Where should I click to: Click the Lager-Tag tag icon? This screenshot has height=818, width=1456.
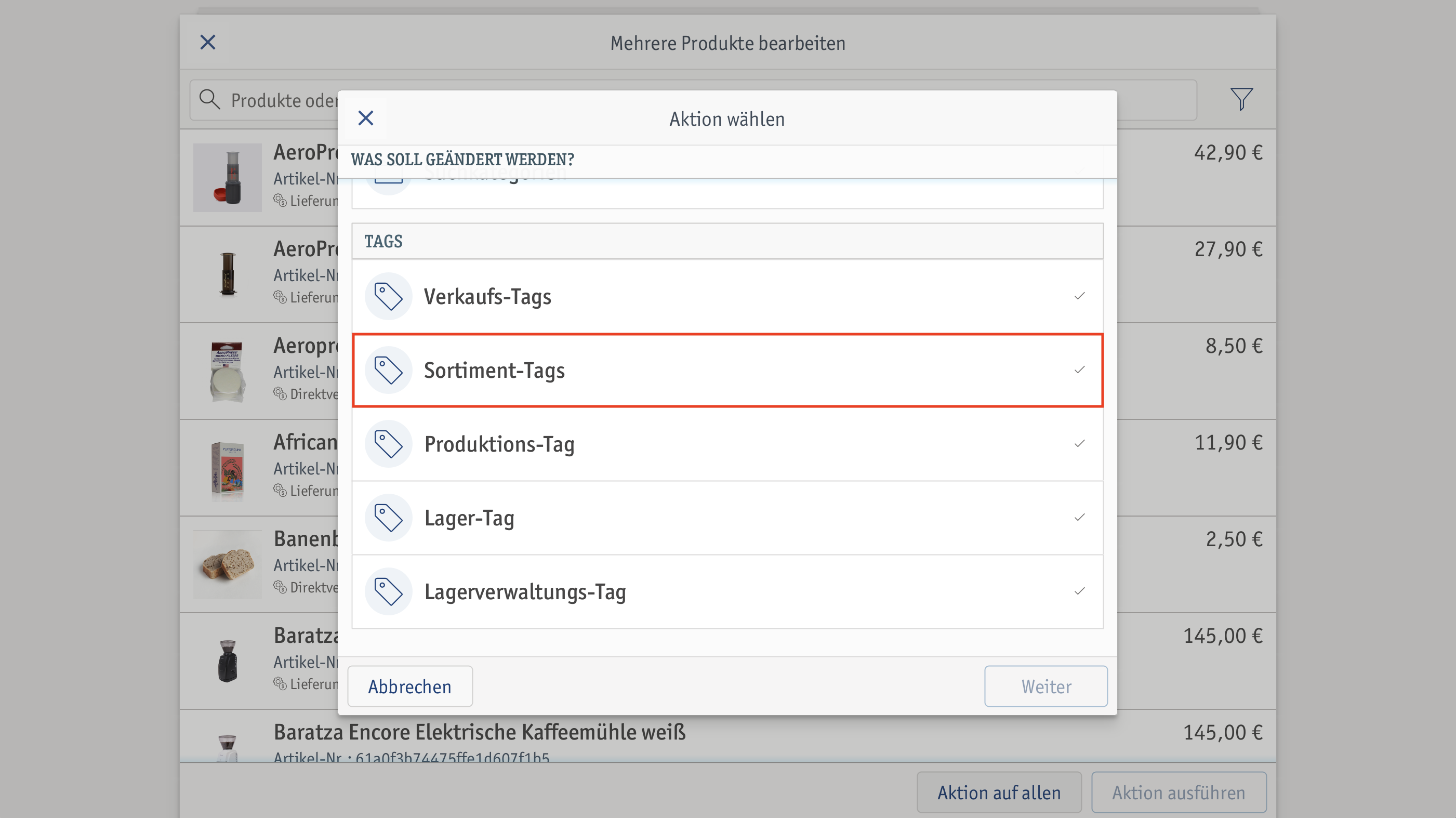pyautogui.click(x=388, y=518)
